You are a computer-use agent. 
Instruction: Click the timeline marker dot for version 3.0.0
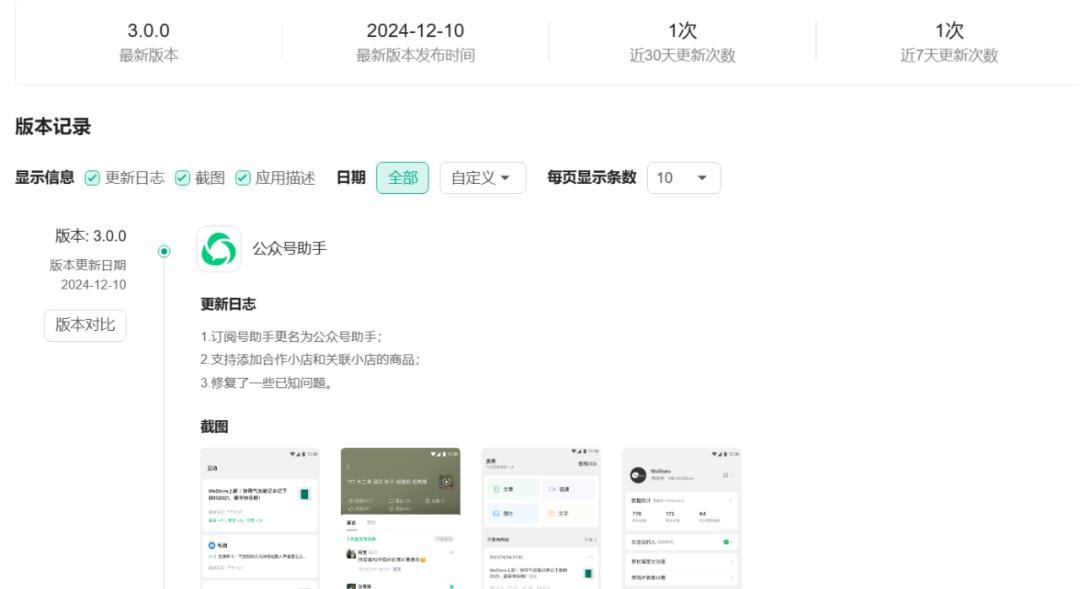[164, 251]
